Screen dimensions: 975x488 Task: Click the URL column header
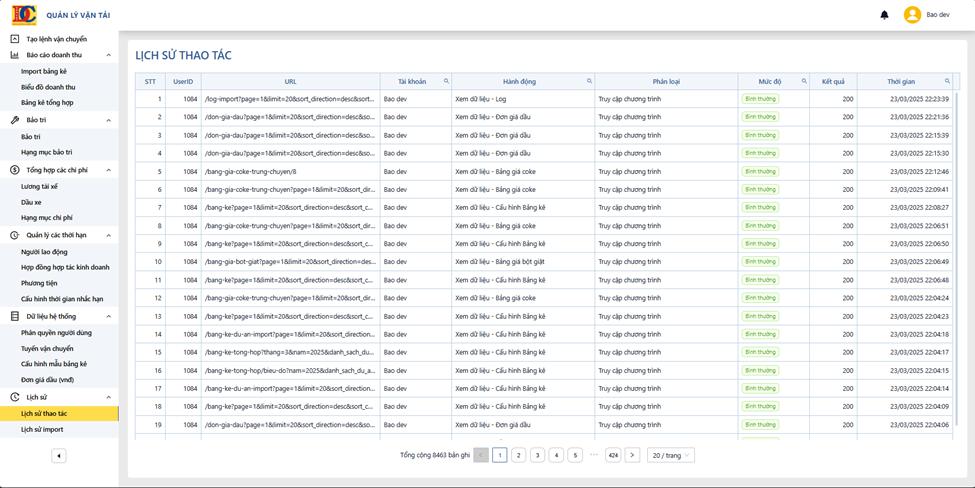290,81
